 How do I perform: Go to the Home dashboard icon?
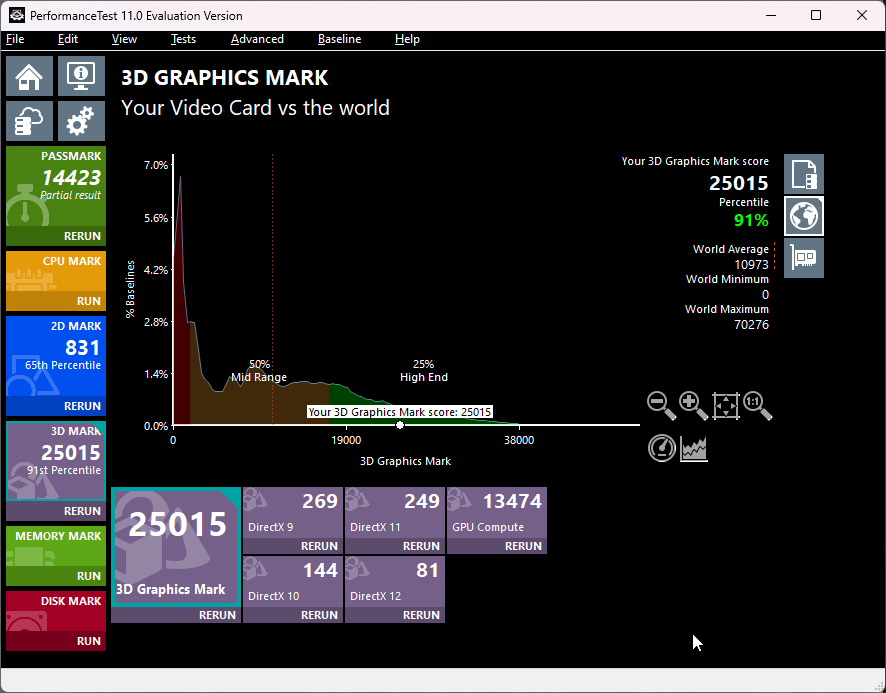pos(30,76)
